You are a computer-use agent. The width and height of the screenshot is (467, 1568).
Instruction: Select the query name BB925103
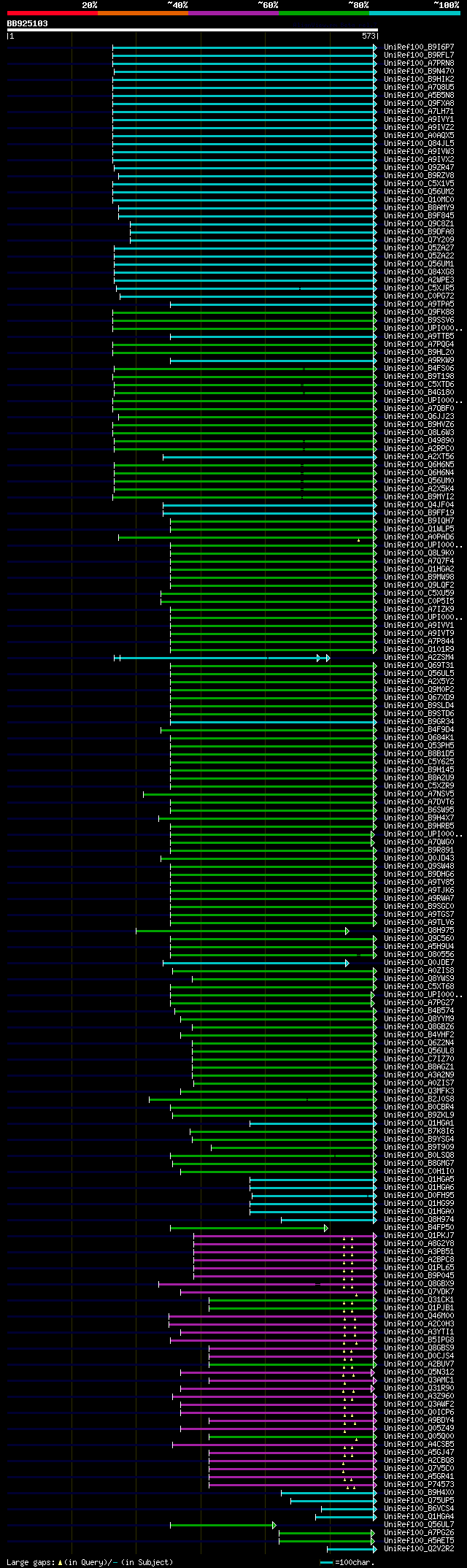pos(28,23)
